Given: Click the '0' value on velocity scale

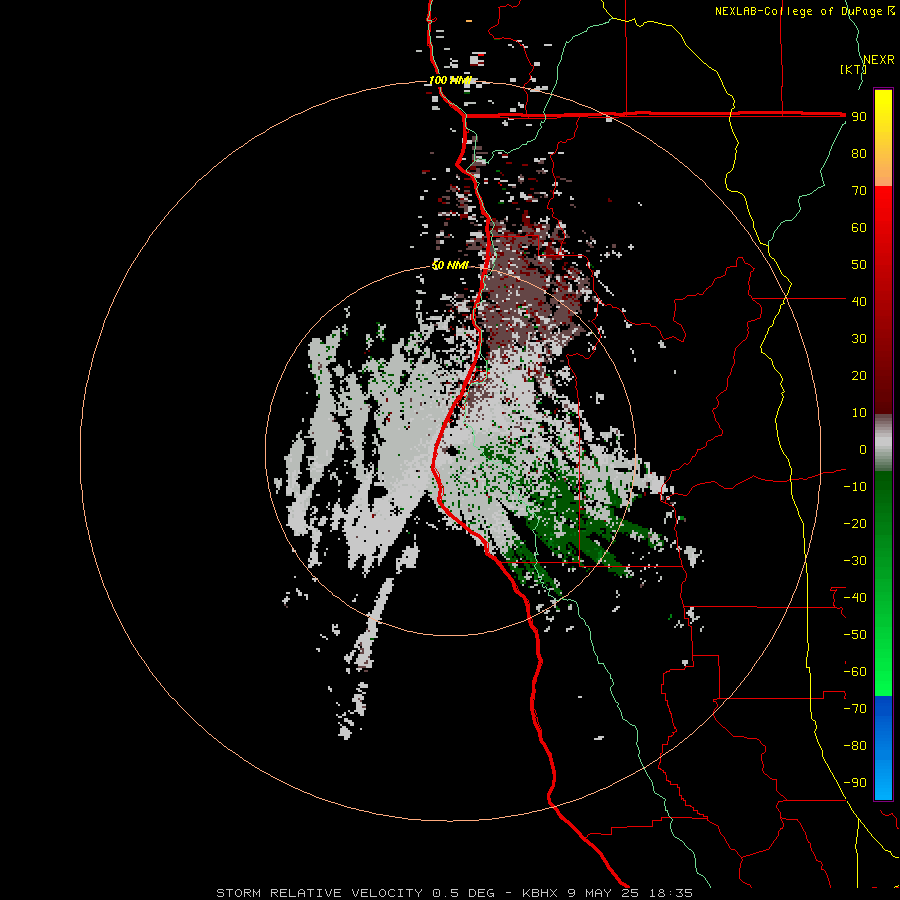Looking at the screenshot, I should click(863, 449).
